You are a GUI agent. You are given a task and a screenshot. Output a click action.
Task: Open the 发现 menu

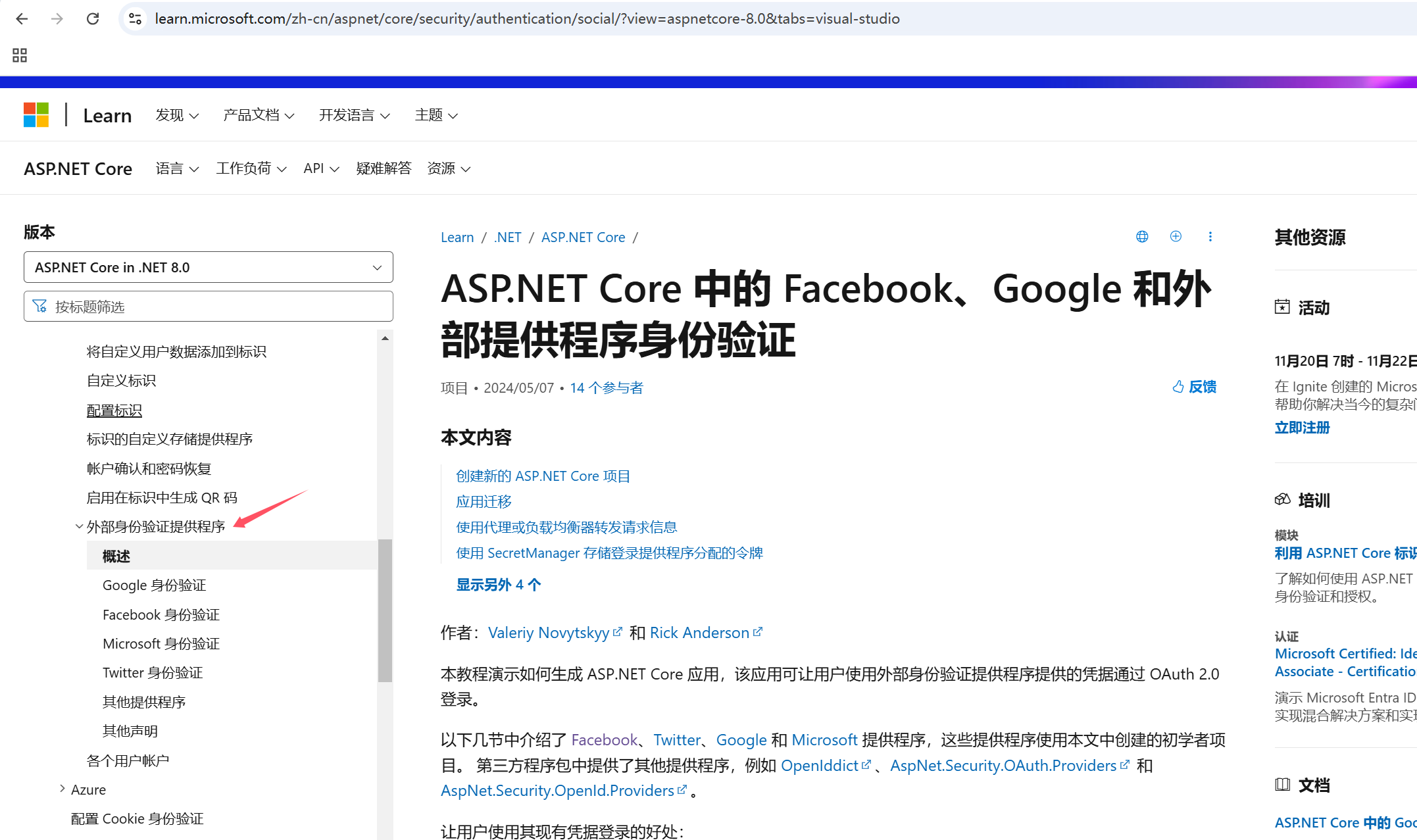177,115
